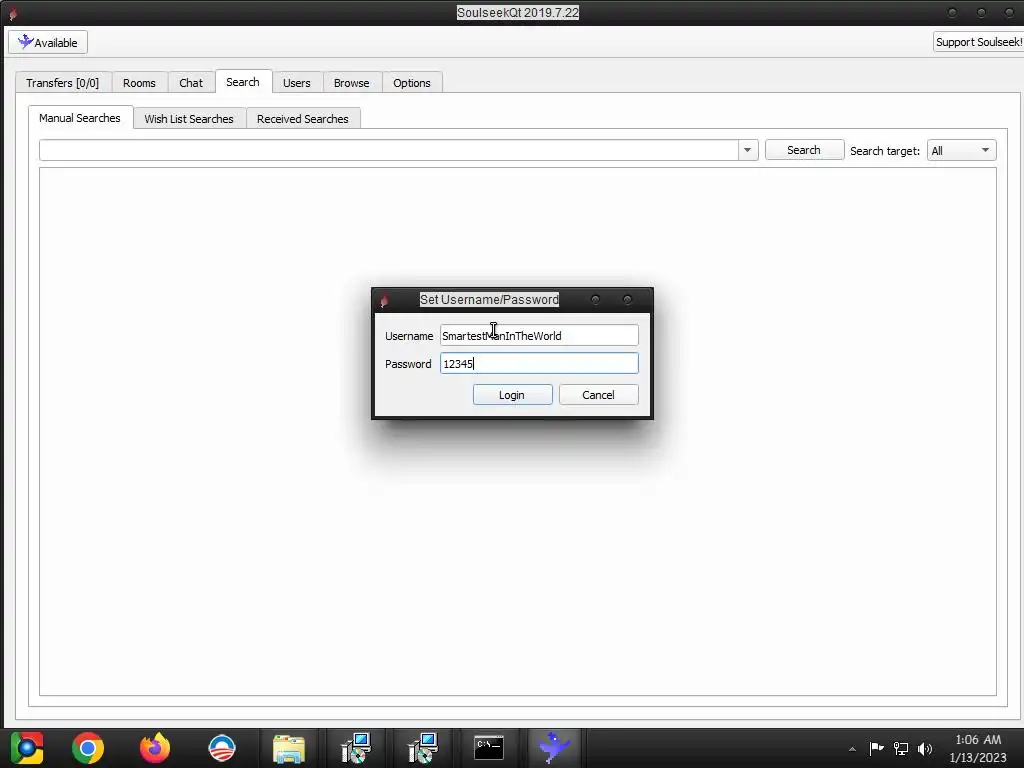Select the Search tab
The image size is (1024, 768).
click(x=243, y=82)
